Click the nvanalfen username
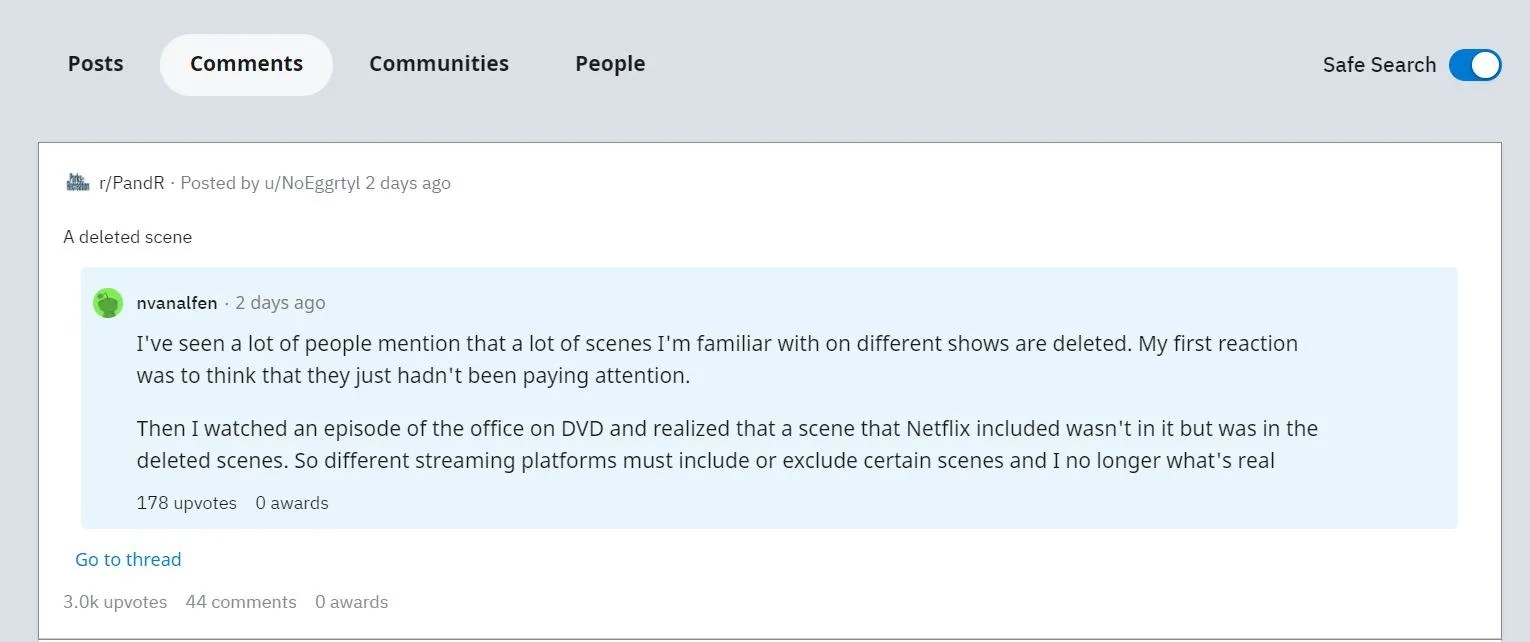 click(x=177, y=303)
